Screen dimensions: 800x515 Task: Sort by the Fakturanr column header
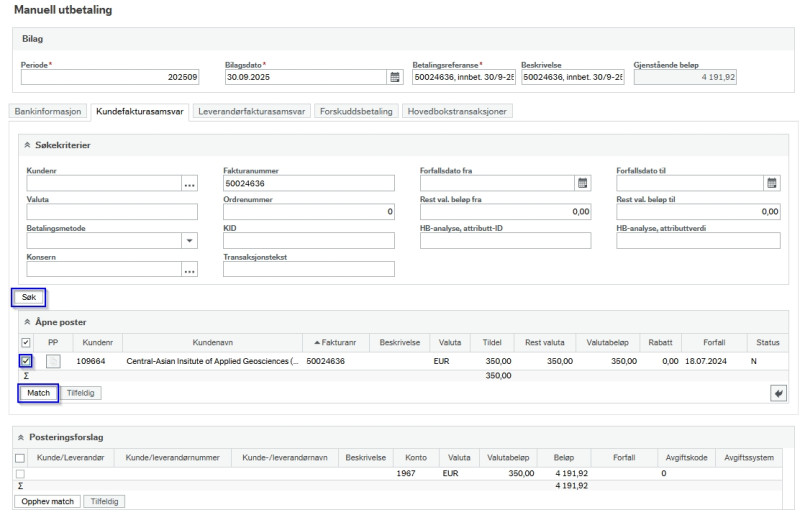tap(336, 342)
